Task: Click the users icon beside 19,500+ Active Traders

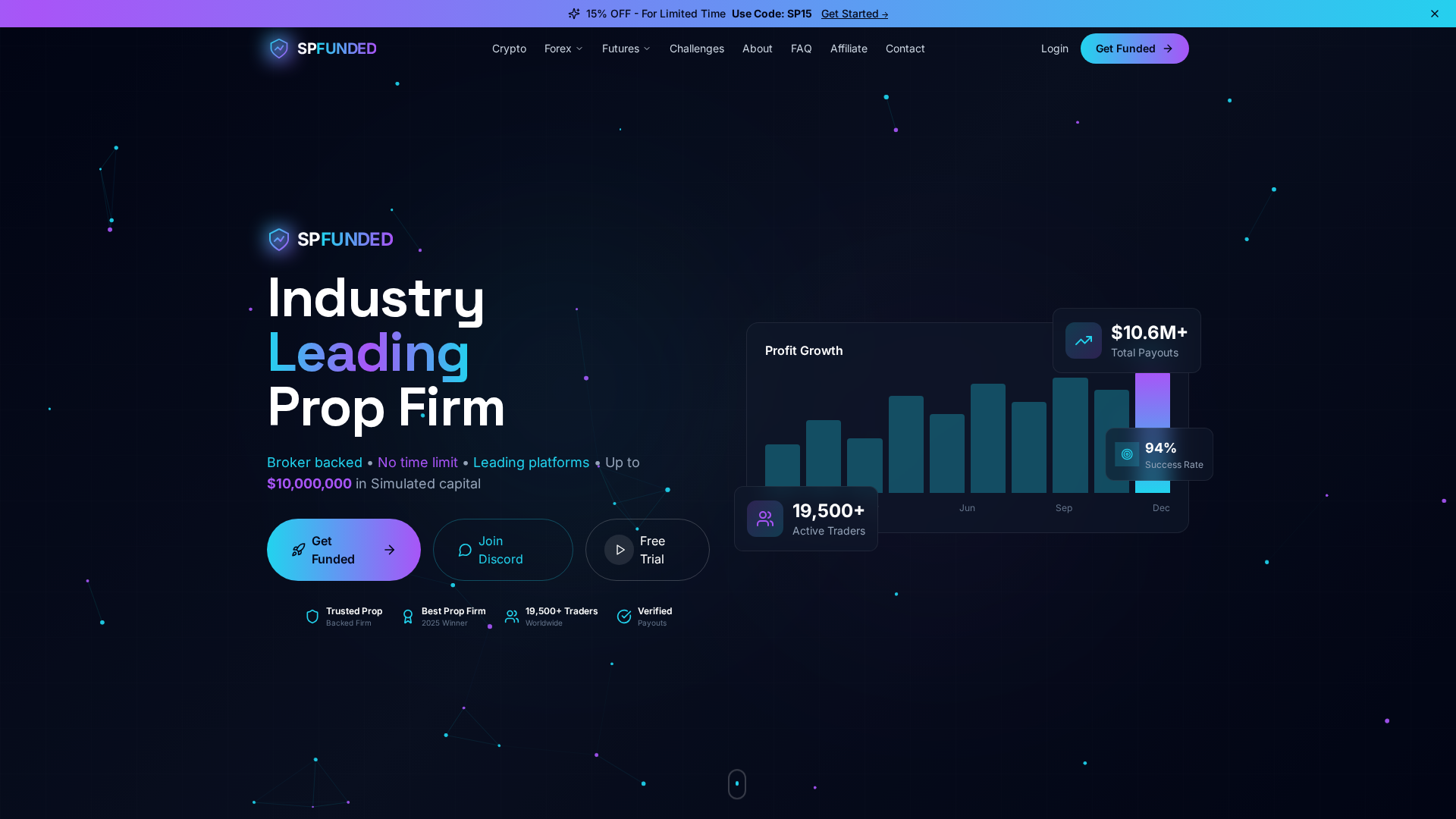Action: (764, 519)
